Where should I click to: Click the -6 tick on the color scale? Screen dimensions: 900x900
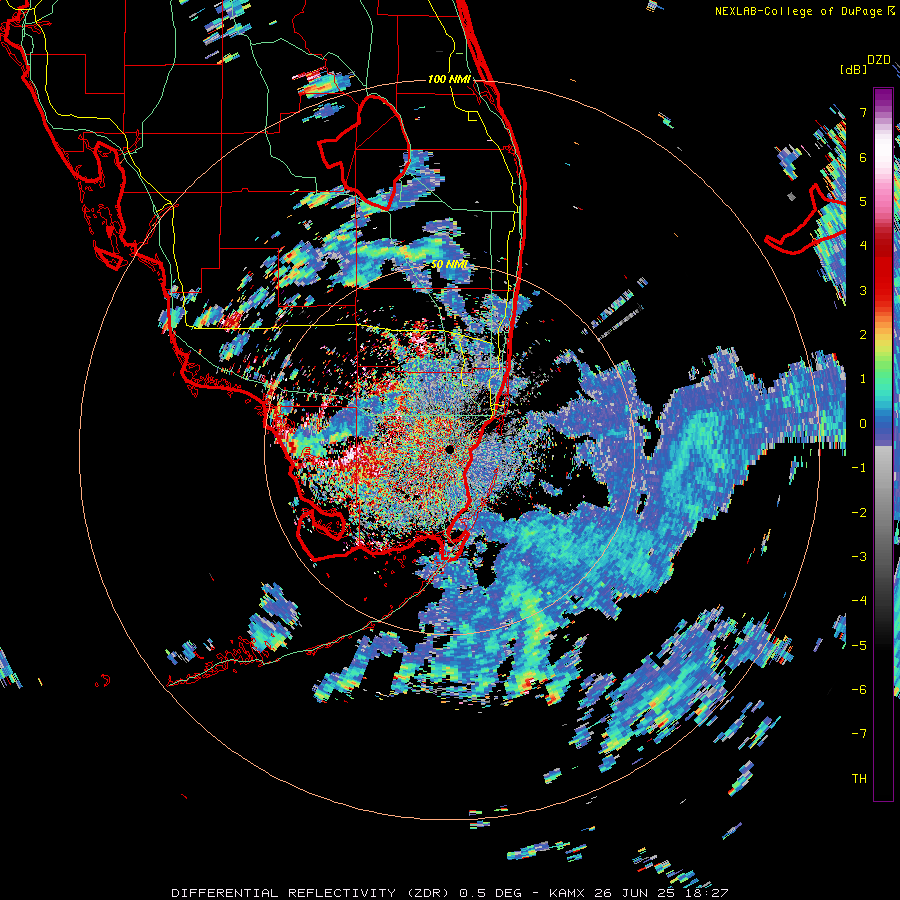click(x=859, y=689)
